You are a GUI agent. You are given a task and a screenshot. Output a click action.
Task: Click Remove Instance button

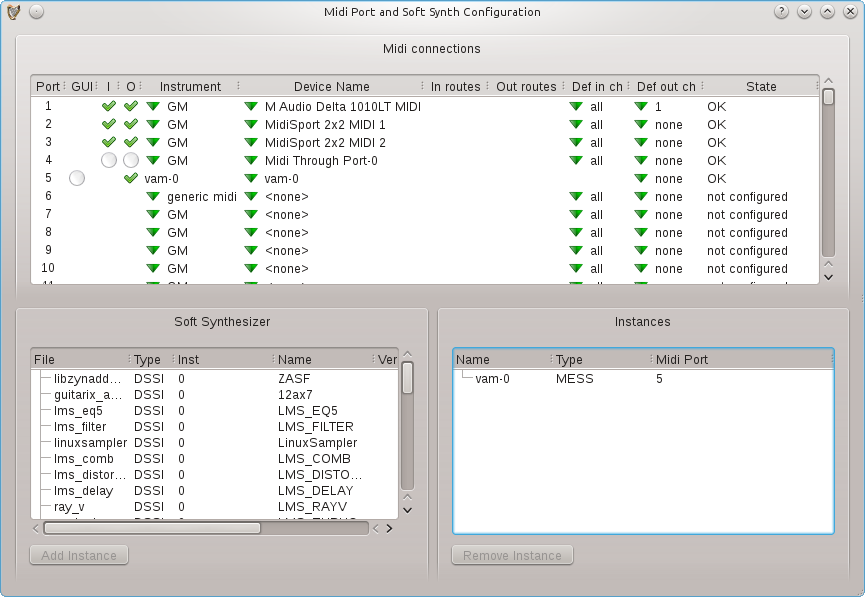click(512, 555)
